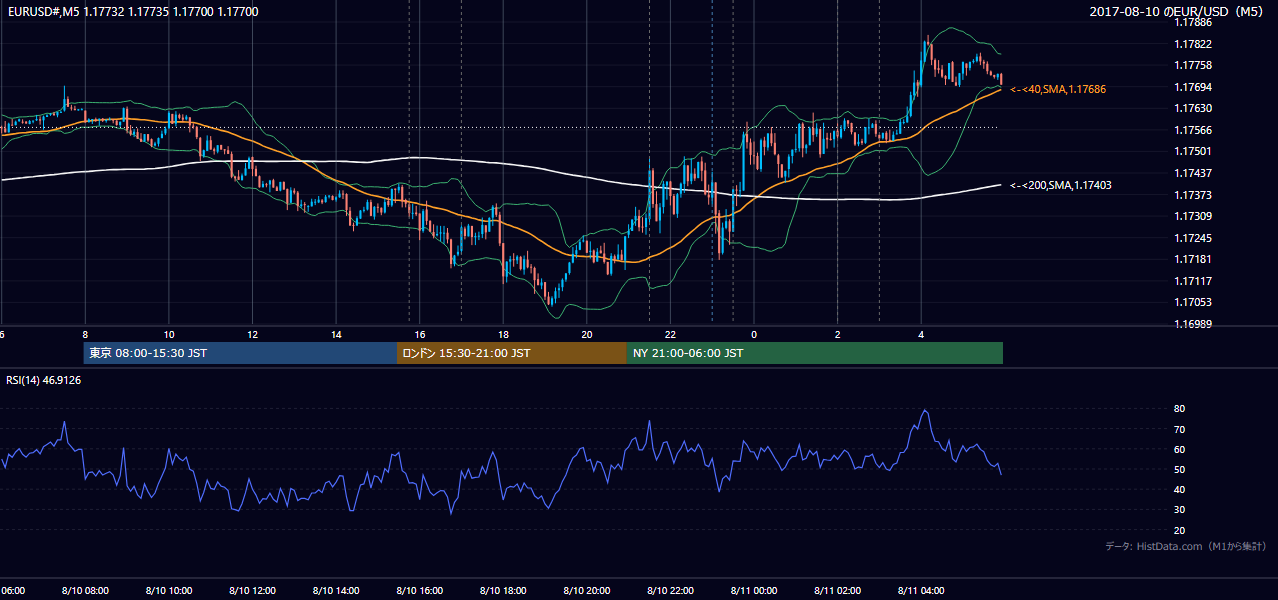Click the 8/10 22:00 time label
1278x600 pixels.
670,591
